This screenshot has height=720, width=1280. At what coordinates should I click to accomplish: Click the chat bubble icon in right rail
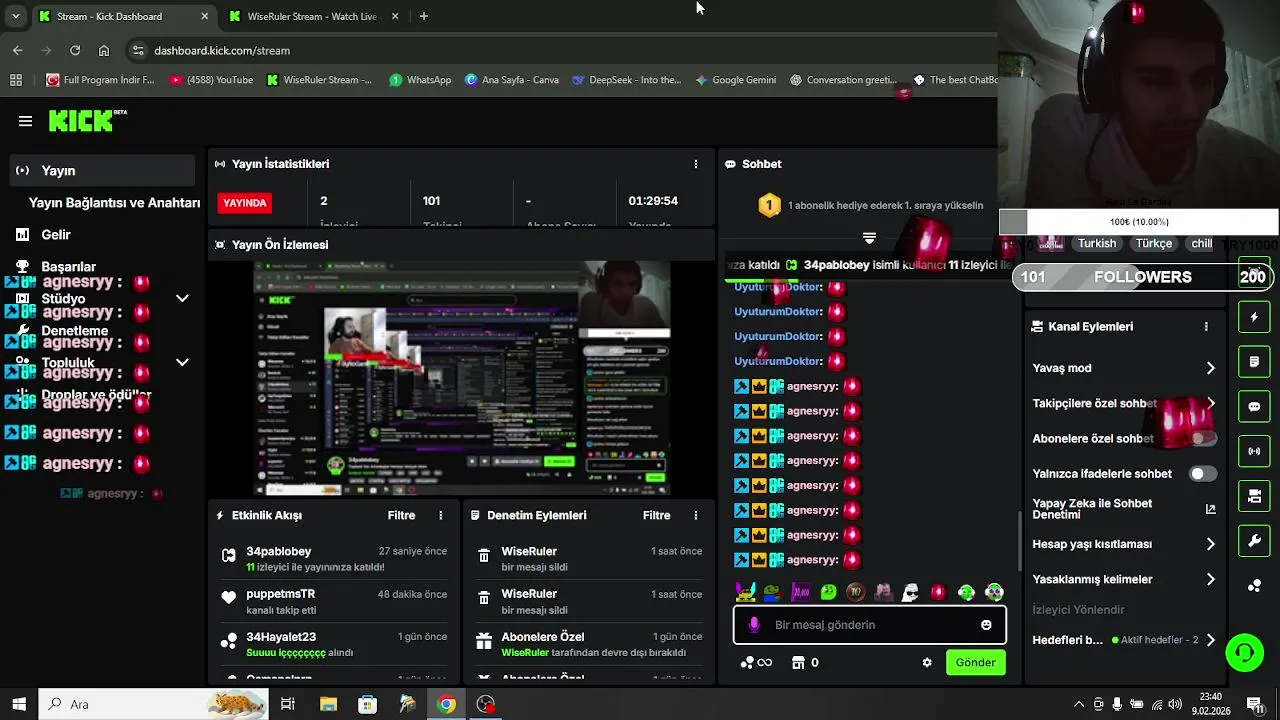pos(1254,407)
